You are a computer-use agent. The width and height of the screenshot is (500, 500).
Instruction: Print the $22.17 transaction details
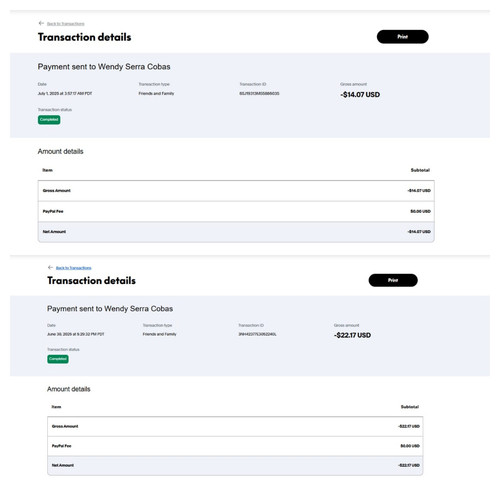[393, 280]
